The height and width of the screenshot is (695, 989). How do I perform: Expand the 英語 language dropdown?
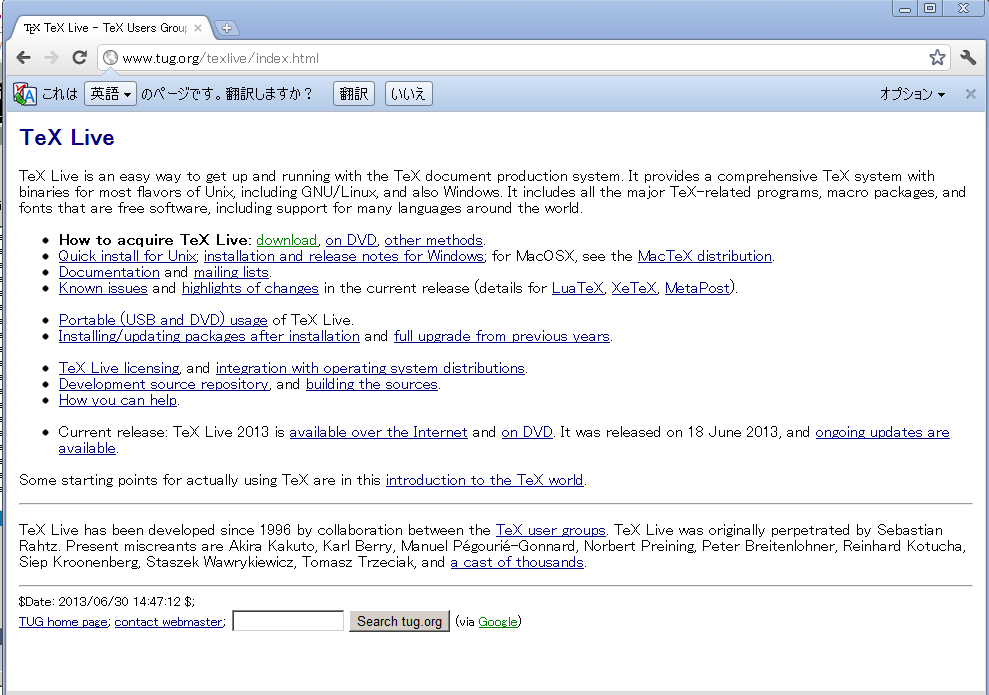coord(110,94)
